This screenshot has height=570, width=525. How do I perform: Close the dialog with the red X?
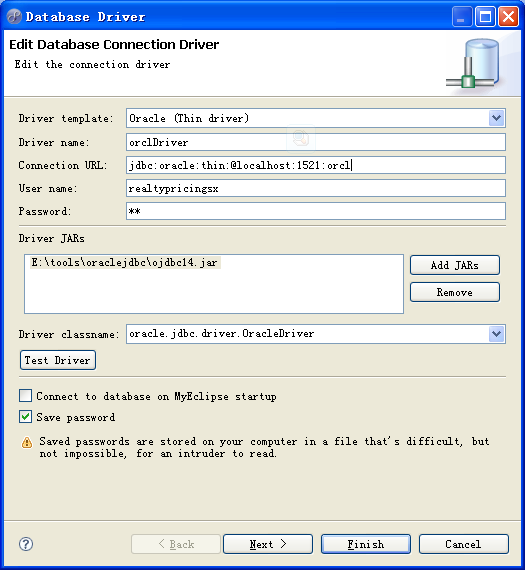[508, 16]
